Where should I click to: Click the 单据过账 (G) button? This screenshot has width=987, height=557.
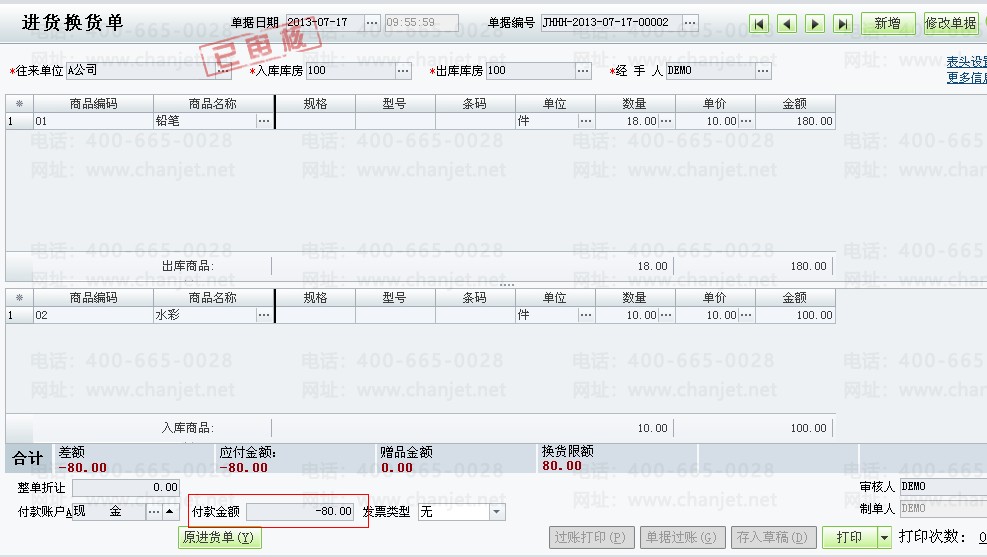point(683,537)
